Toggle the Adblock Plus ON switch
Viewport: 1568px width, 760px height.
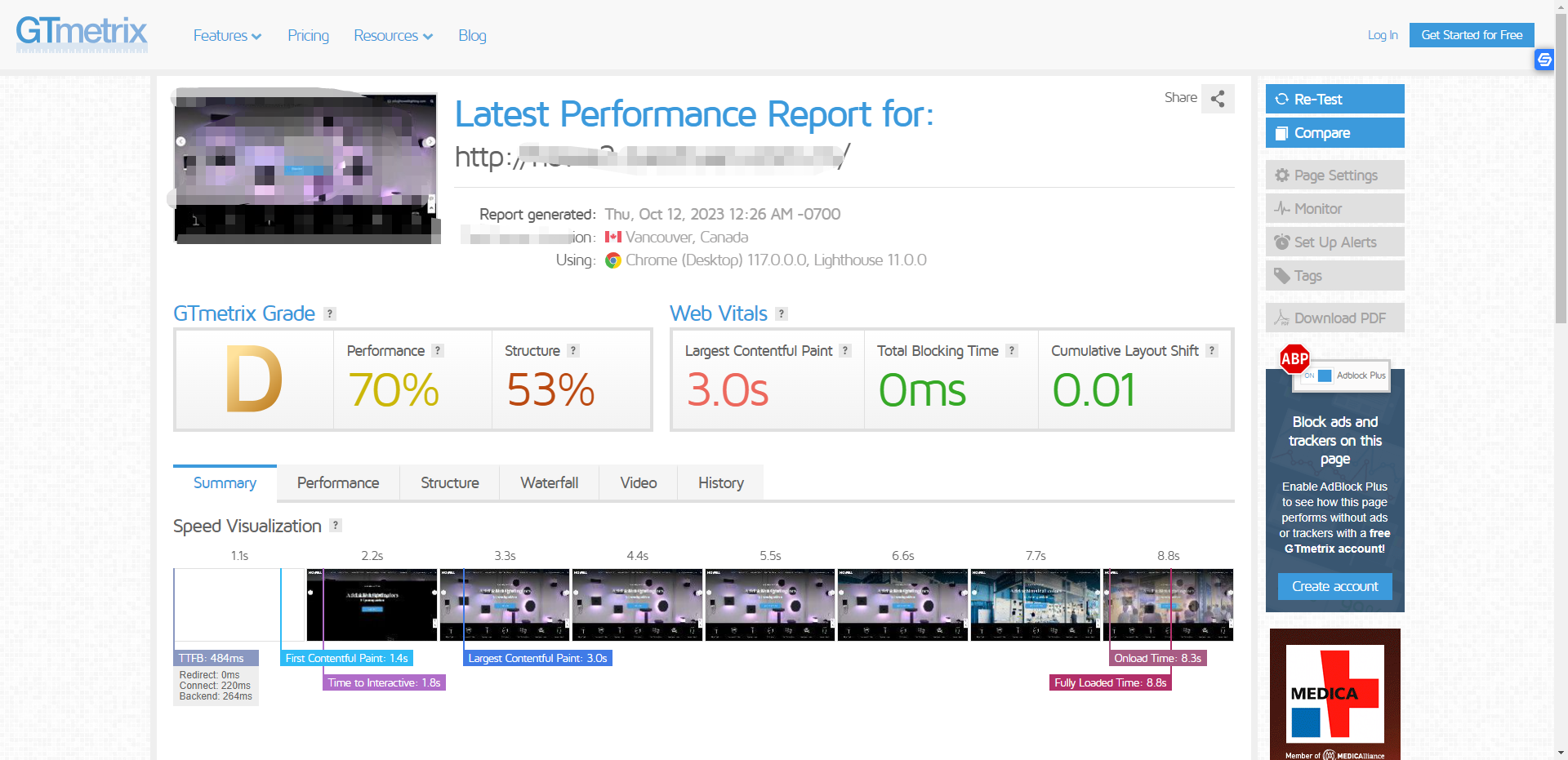(x=1316, y=376)
